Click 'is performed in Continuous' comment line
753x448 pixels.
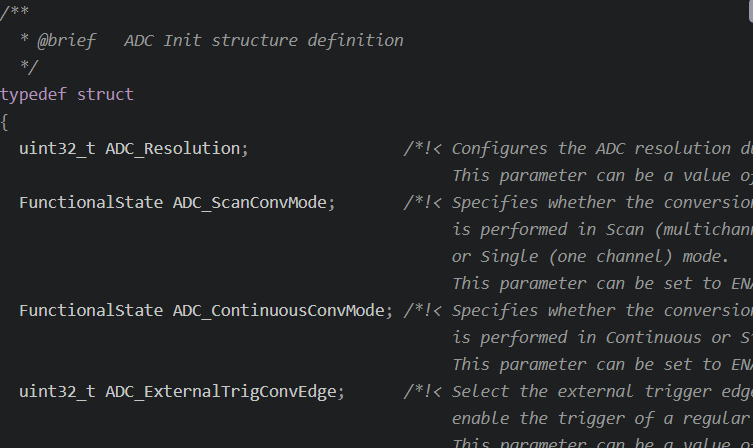[577, 338]
